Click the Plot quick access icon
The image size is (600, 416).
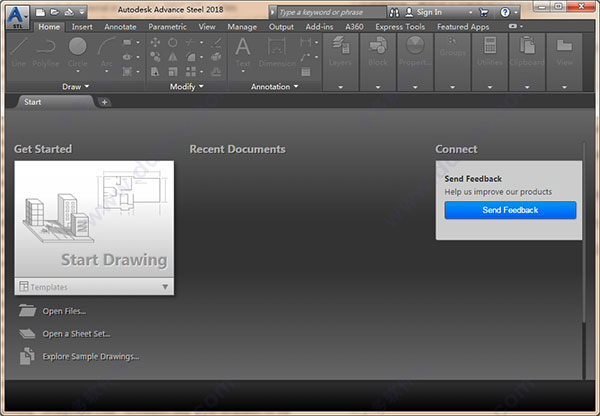click(x=69, y=12)
